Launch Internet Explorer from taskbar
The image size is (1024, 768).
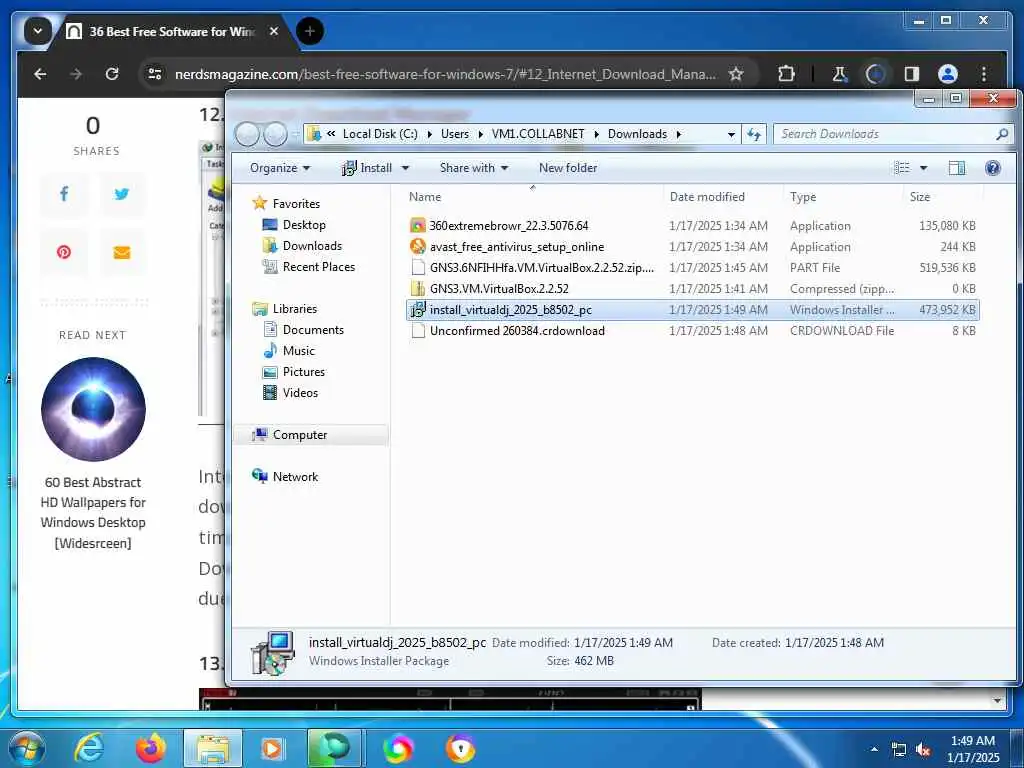[x=88, y=749]
